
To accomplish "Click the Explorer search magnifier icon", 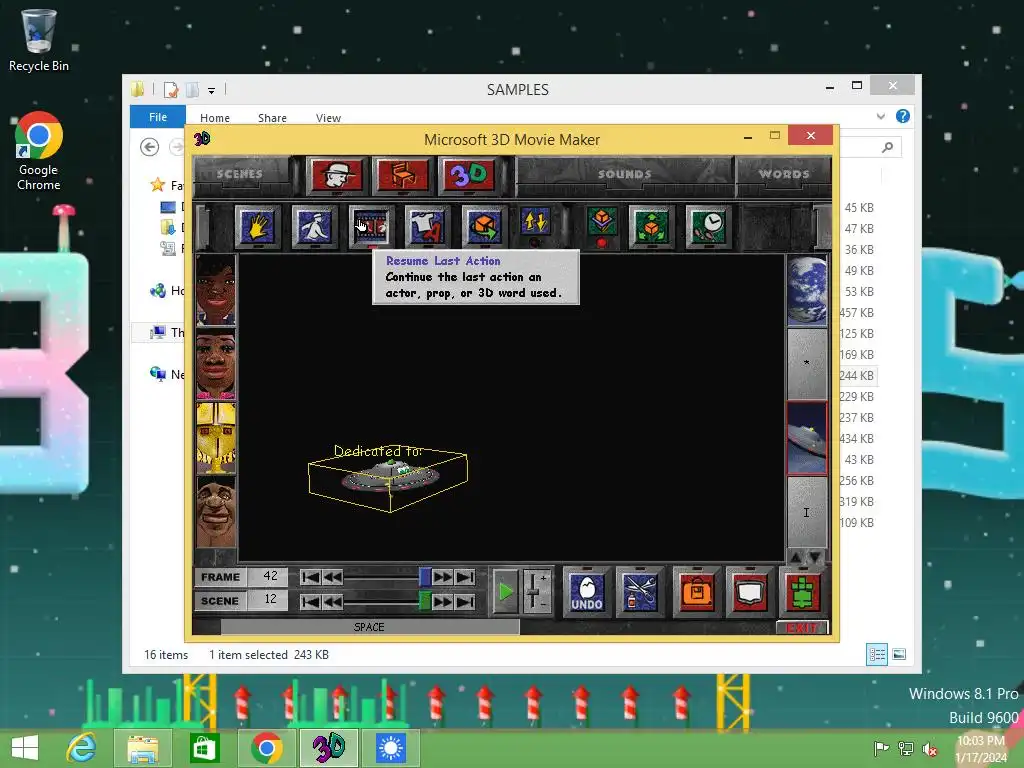I will [887, 147].
